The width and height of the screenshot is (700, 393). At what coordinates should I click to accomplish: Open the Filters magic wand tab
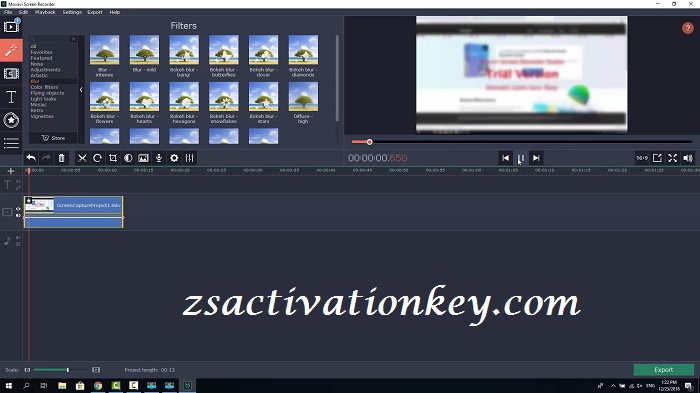point(11,50)
